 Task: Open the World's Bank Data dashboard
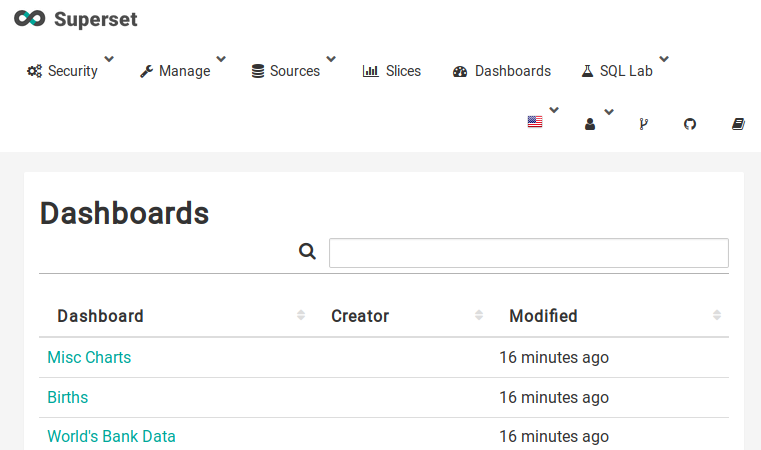[x=111, y=436]
